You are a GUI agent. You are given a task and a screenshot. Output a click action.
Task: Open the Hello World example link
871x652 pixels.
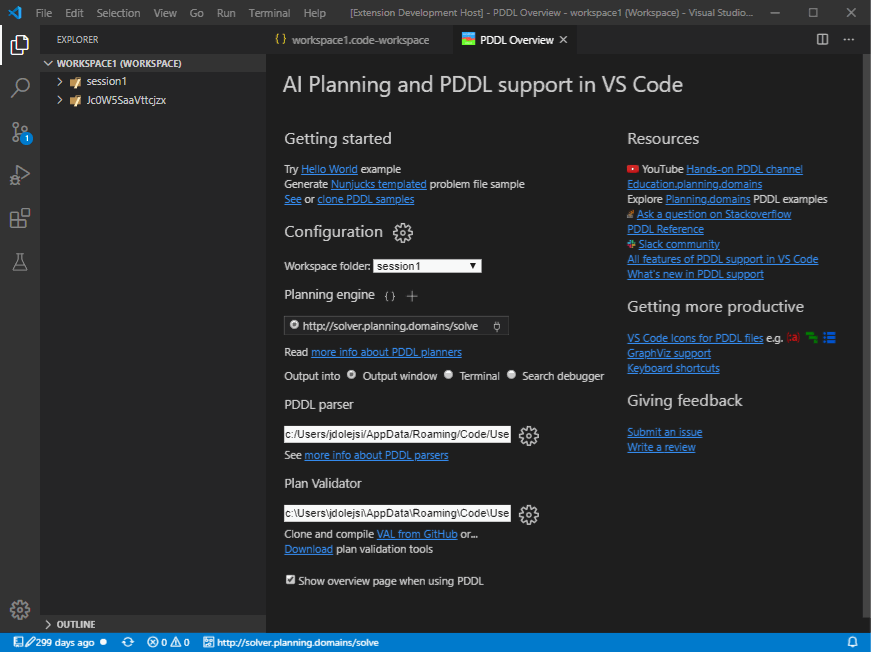329,169
